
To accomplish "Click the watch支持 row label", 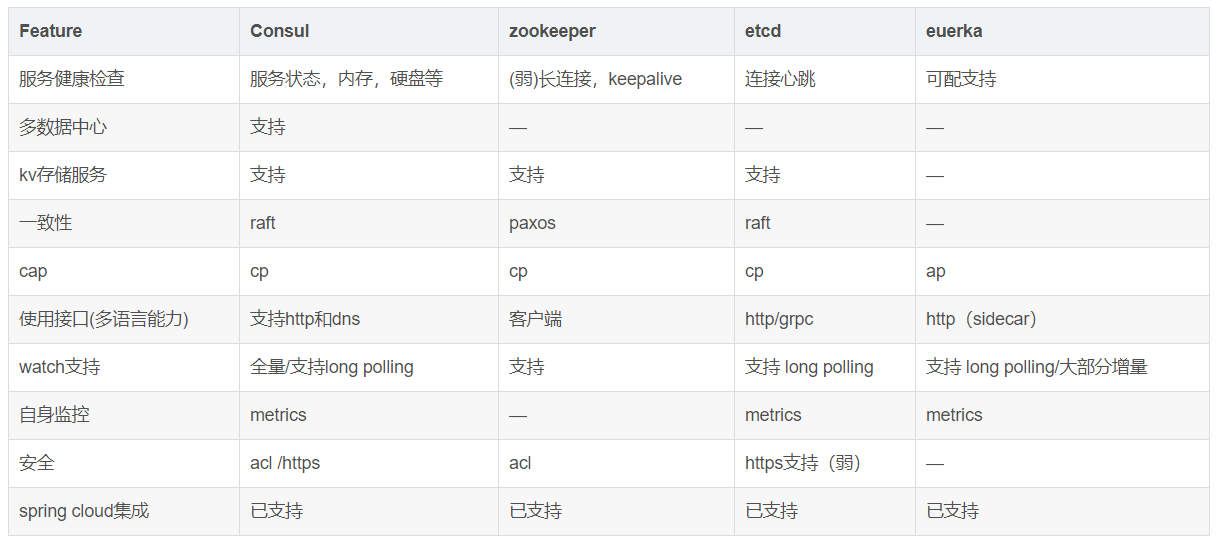I will click(59, 367).
